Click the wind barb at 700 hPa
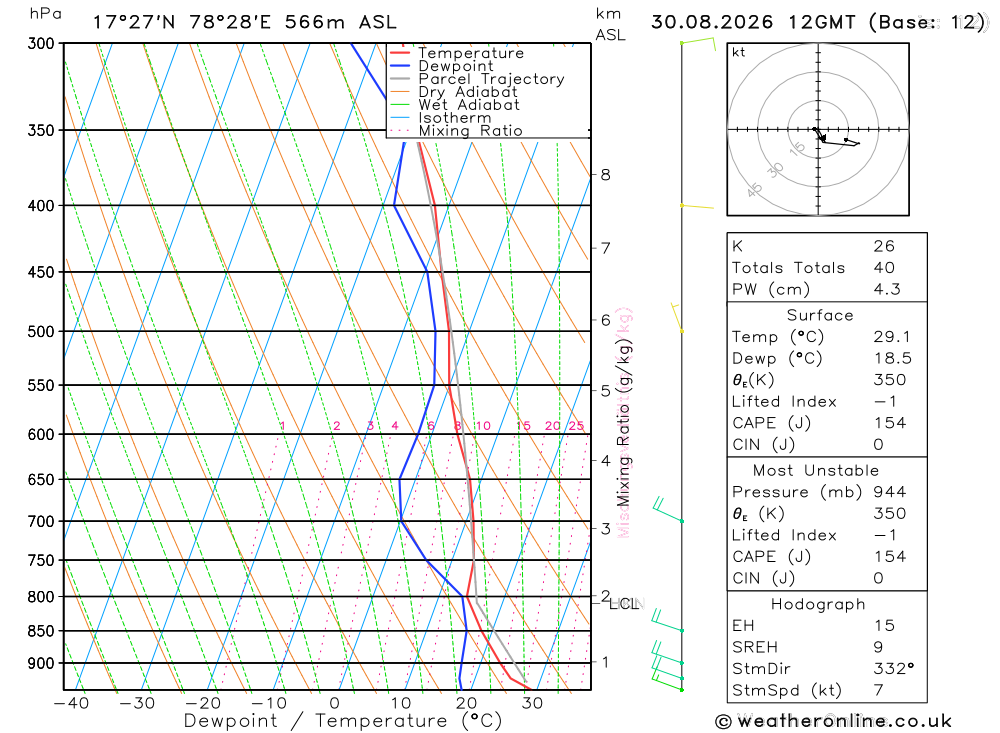The height and width of the screenshot is (733, 1000). point(668,510)
